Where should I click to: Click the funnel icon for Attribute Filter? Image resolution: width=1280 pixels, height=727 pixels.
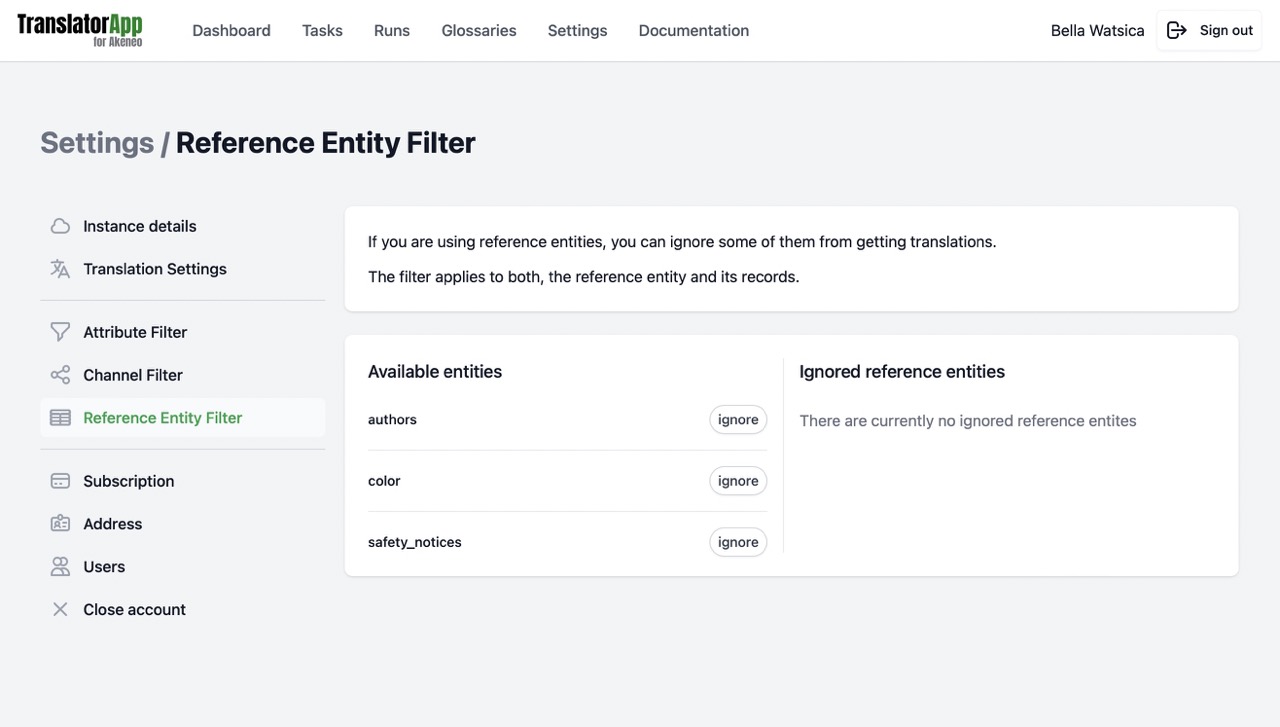(x=60, y=332)
